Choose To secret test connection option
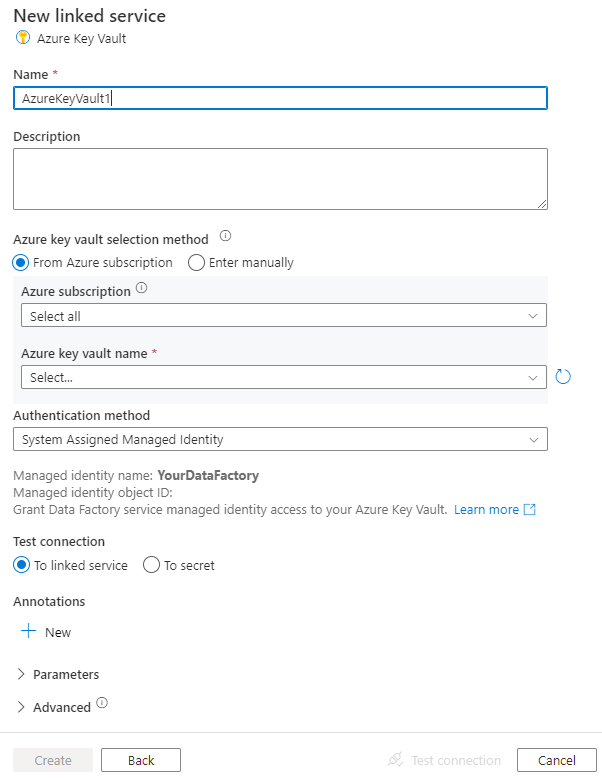This screenshot has width=602, height=779. pyautogui.click(x=152, y=565)
